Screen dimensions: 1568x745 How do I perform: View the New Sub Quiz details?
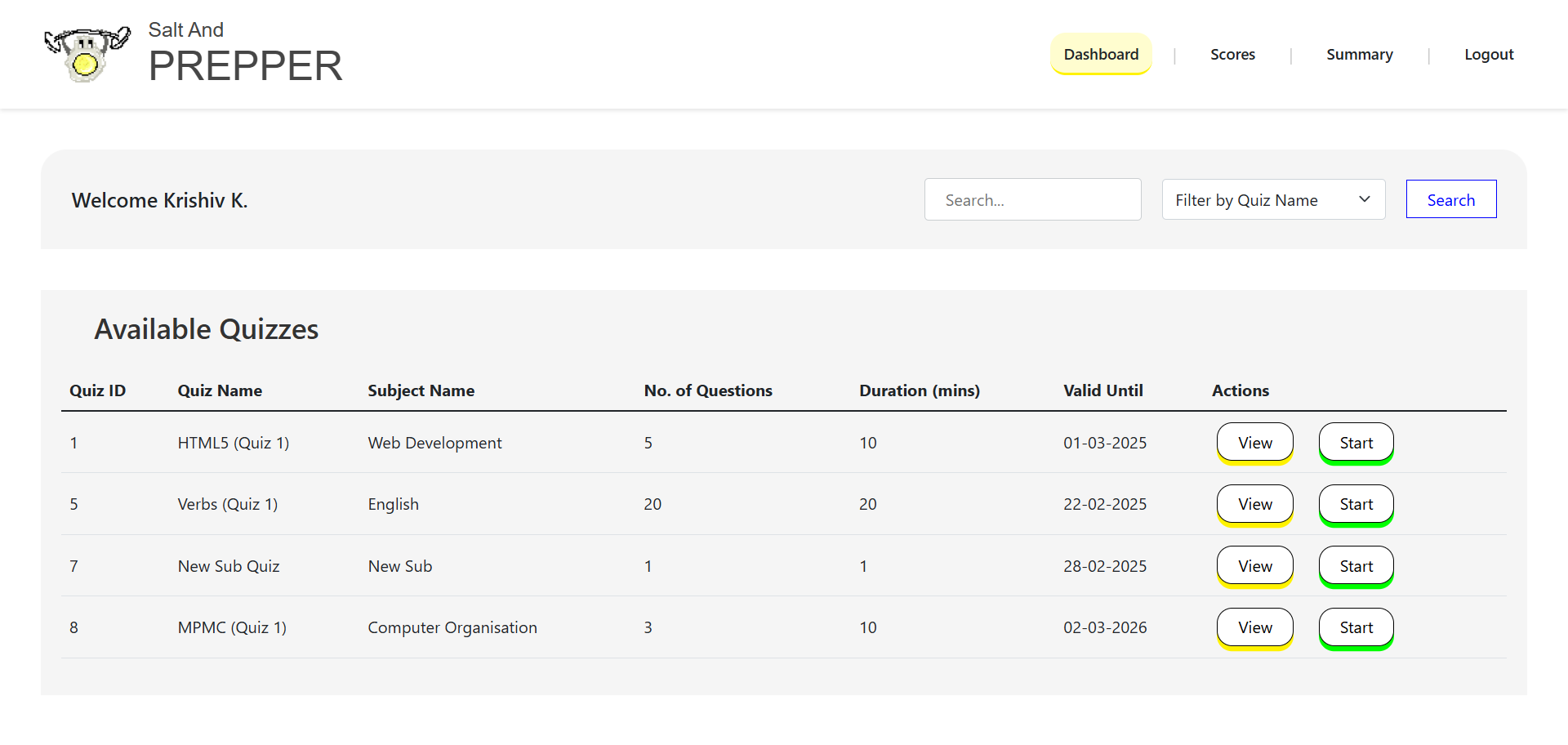pos(1254,566)
